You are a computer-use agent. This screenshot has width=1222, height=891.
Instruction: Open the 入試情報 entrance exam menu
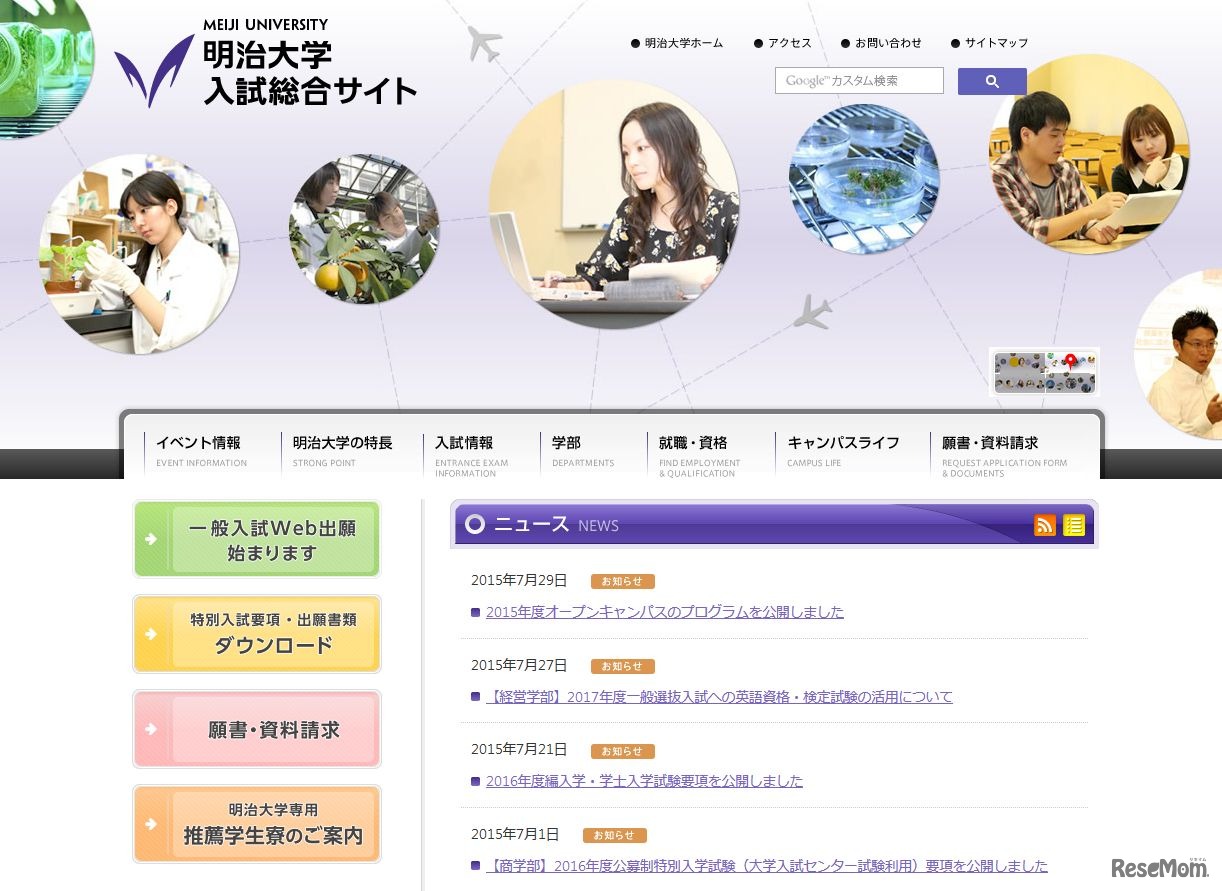(466, 443)
